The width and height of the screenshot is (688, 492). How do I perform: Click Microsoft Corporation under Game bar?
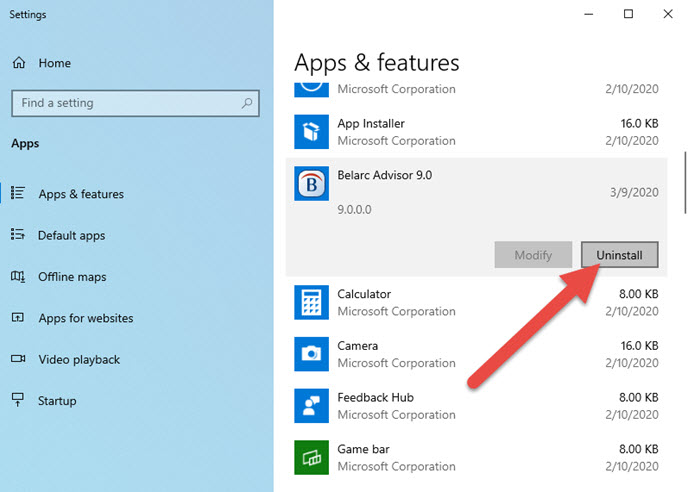coord(396,467)
